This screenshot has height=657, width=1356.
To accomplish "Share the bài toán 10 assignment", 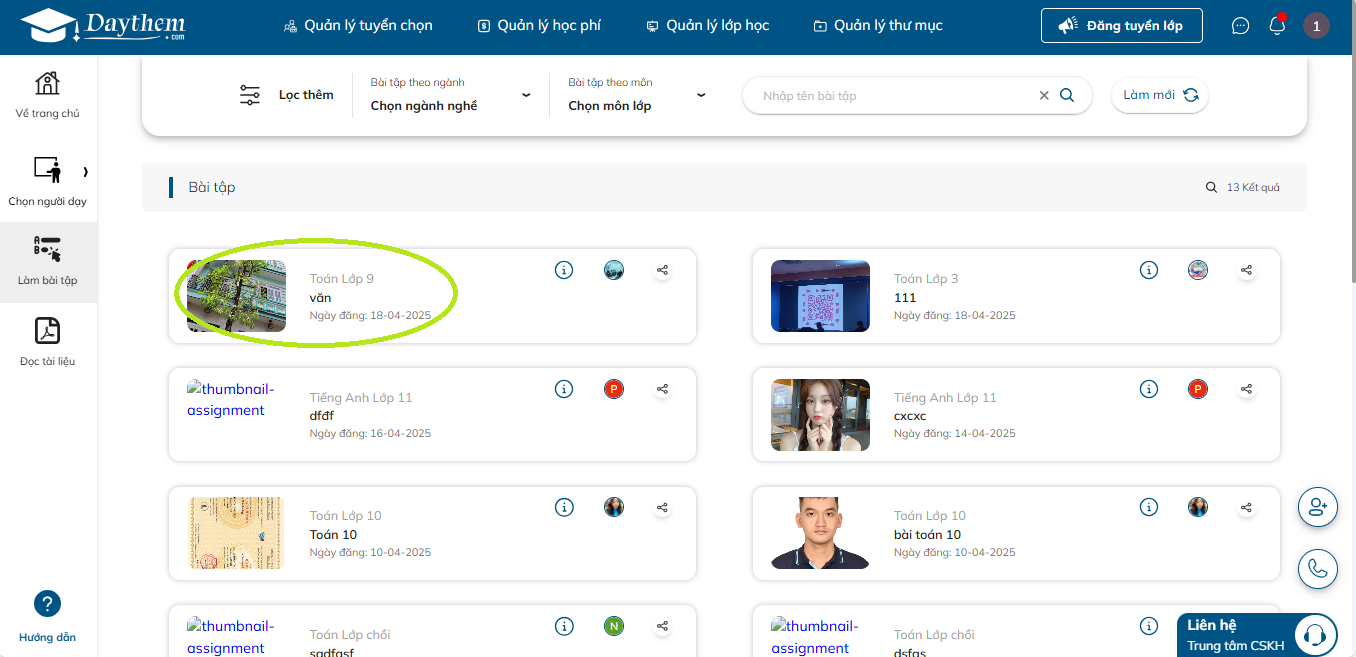I will (1246, 507).
